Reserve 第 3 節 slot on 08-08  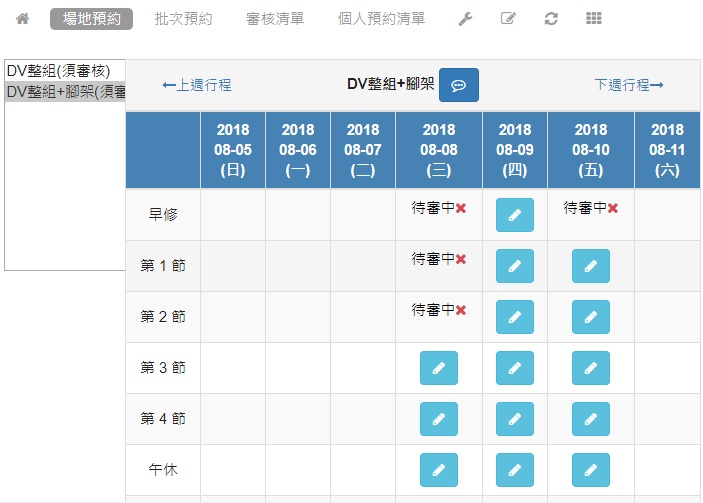point(438,368)
